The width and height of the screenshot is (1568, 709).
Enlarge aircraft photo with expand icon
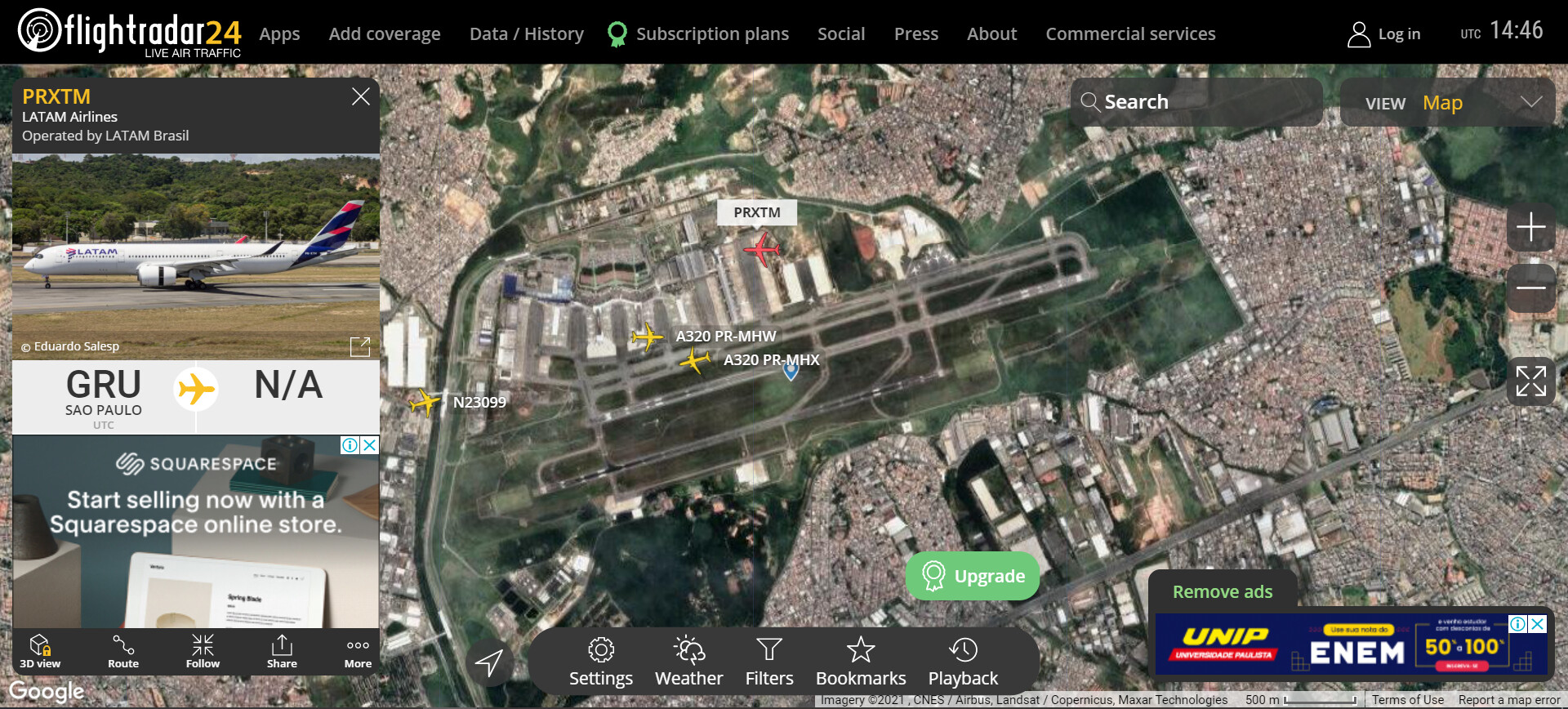coord(360,346)
